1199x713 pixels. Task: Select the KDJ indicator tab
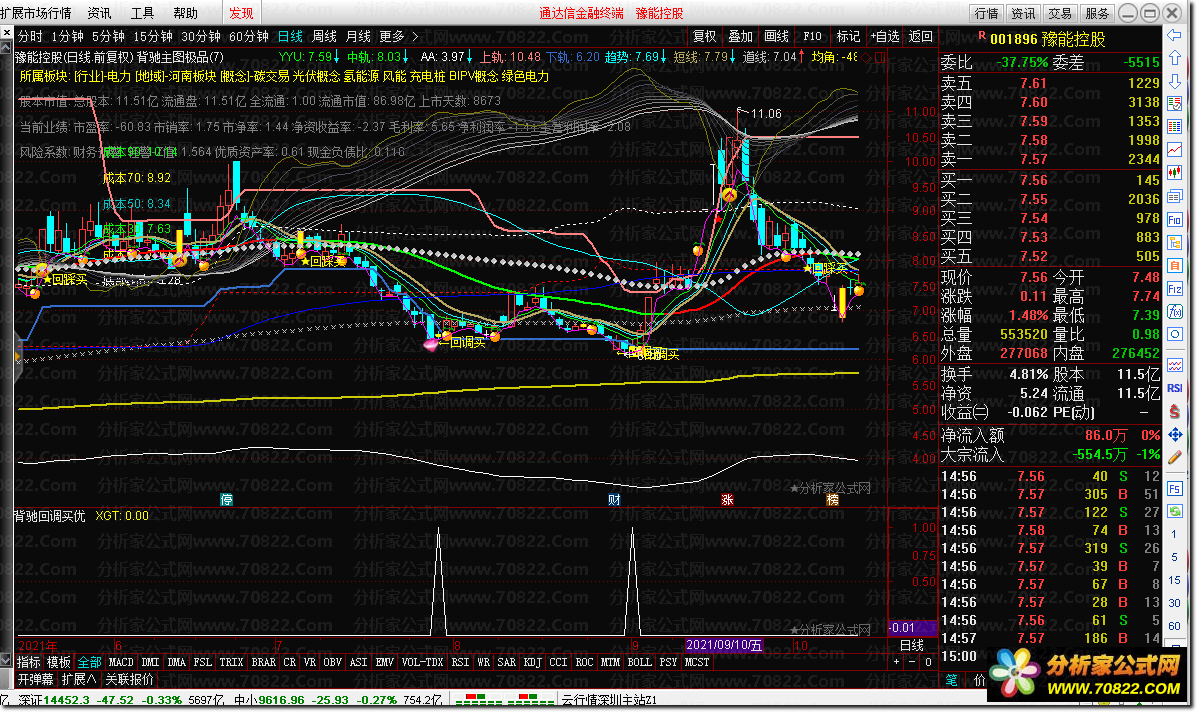point(532,662)
